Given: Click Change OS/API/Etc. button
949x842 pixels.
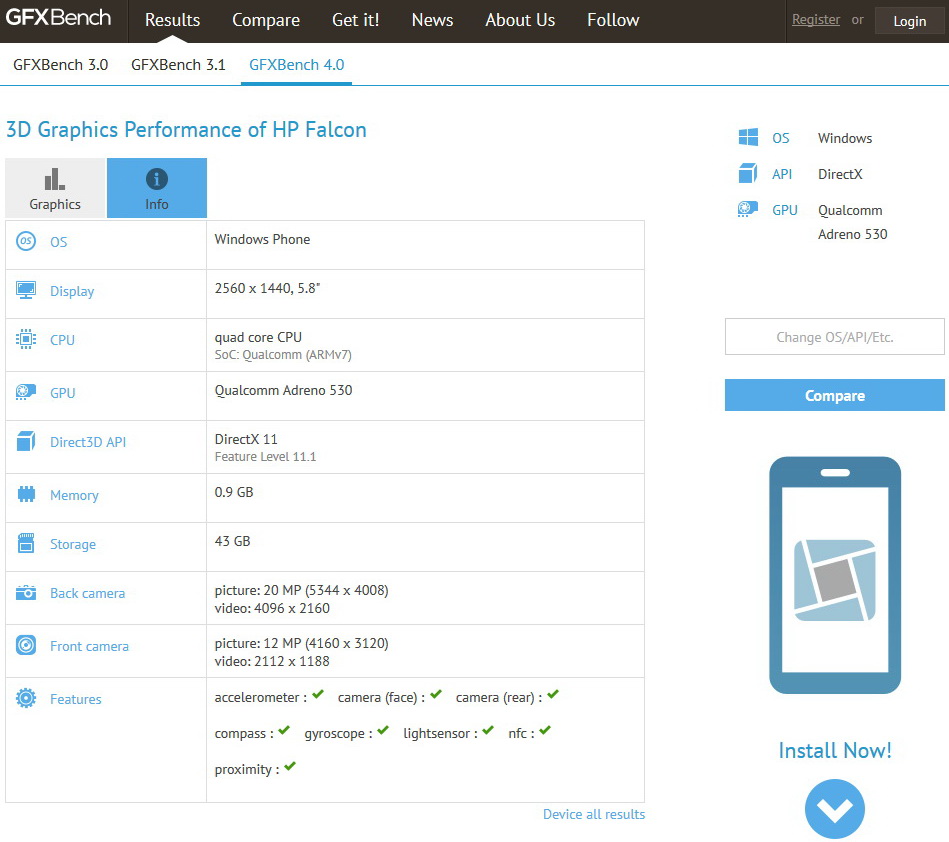Looking at the screenshot, I should (835, 337).
